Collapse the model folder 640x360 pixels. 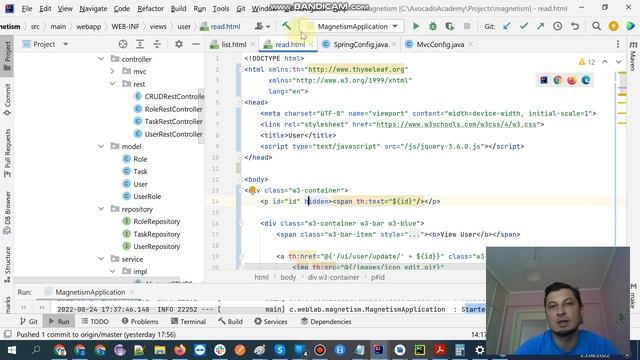click(x=101, y=146)
